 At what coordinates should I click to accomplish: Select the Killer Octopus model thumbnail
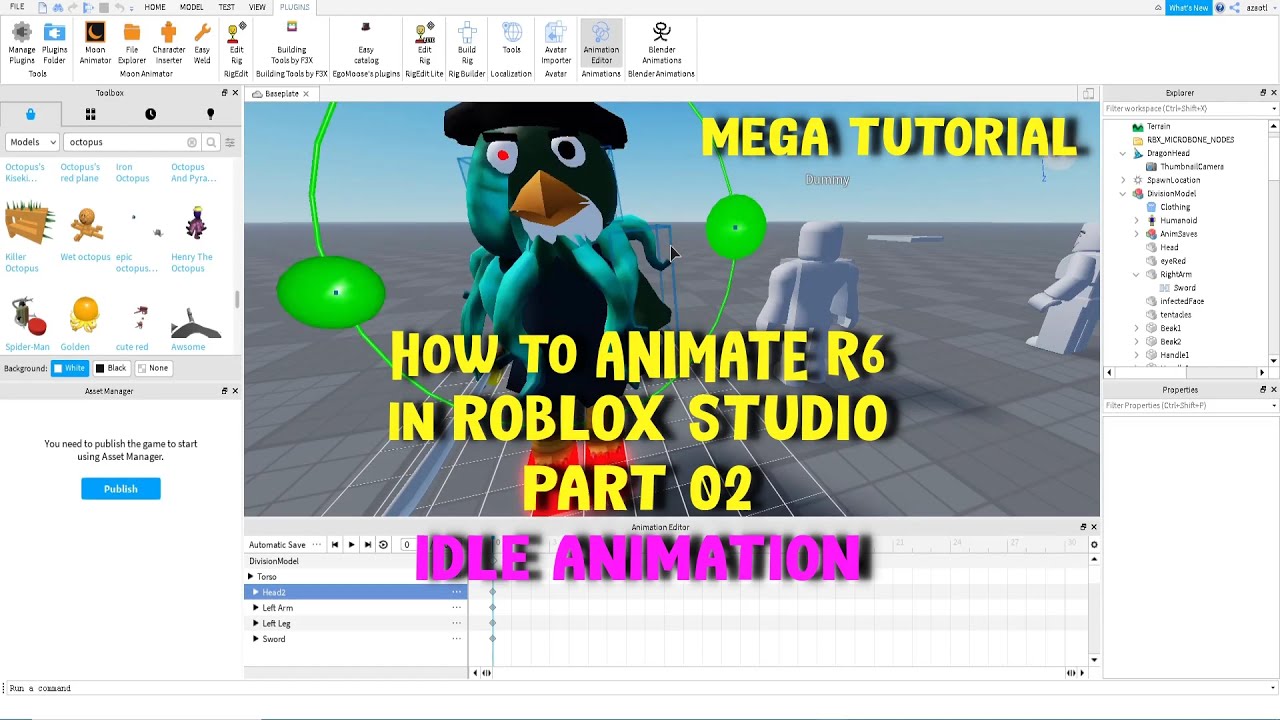[x=29, y=224]
